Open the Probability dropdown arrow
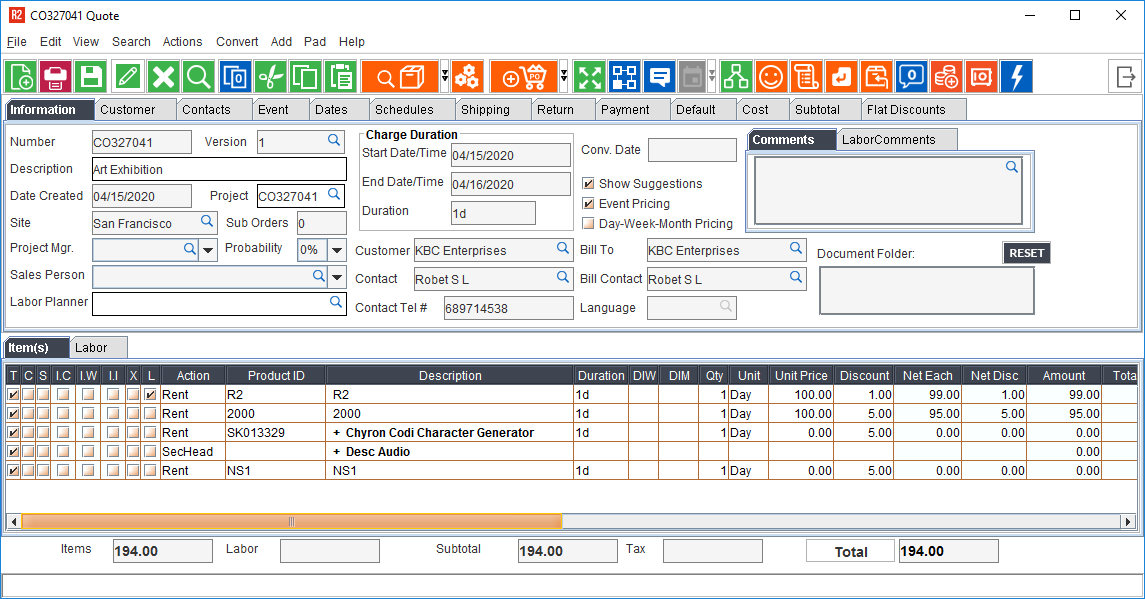 pyautogui.click(x=337, y=250)
